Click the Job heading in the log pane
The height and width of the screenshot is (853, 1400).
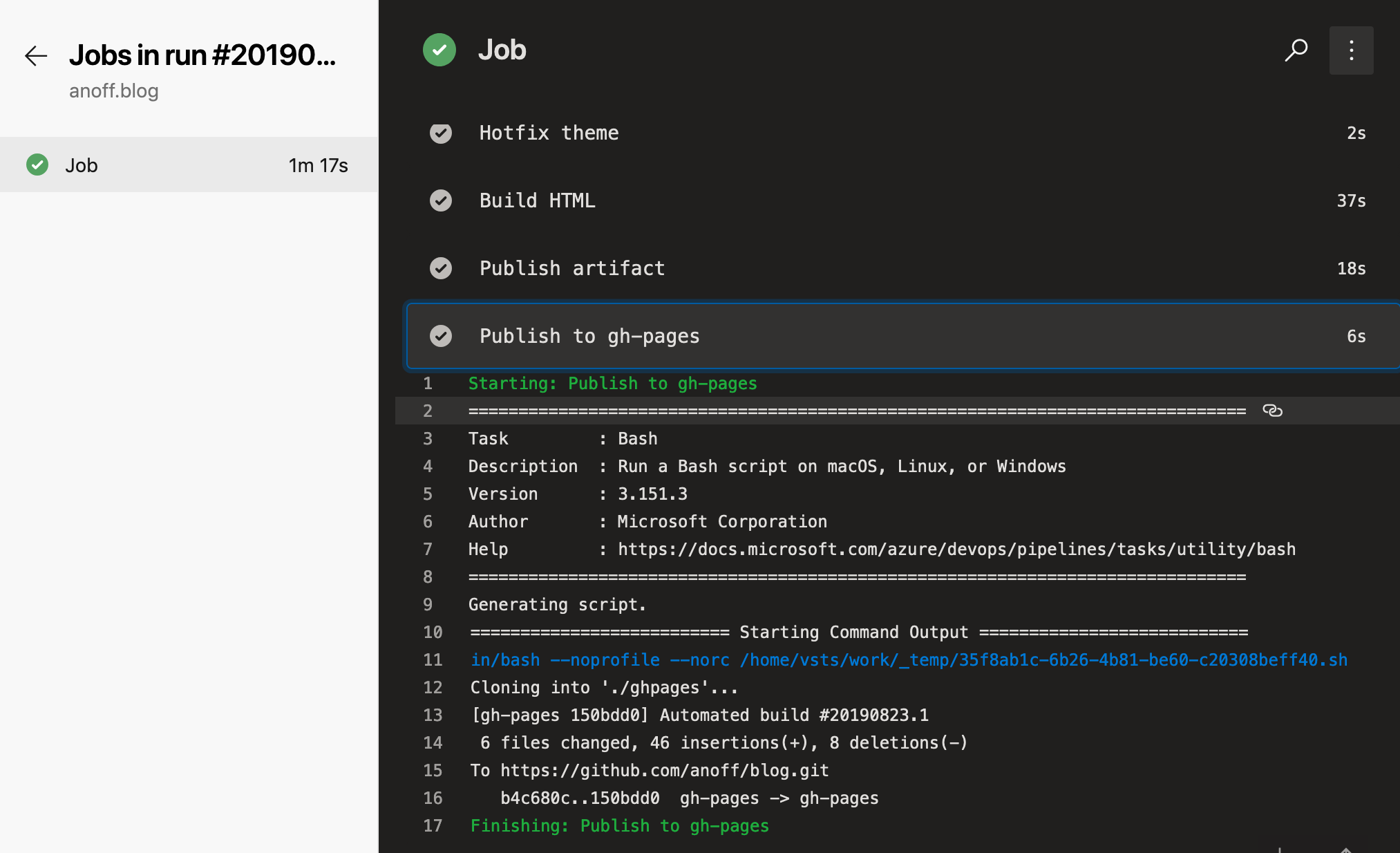coord(502,50)
